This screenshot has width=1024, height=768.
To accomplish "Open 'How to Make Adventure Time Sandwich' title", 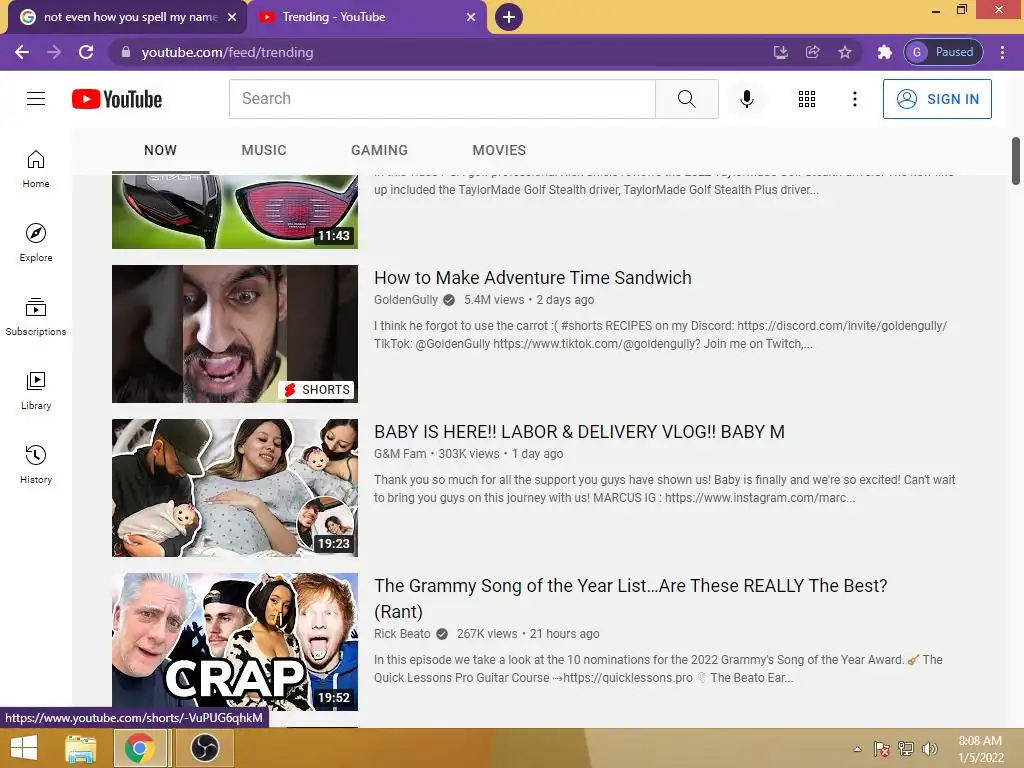I will coord(532,278).
